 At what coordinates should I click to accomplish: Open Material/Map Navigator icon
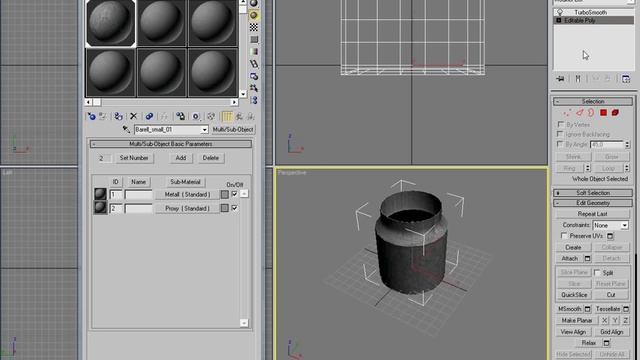254,100
